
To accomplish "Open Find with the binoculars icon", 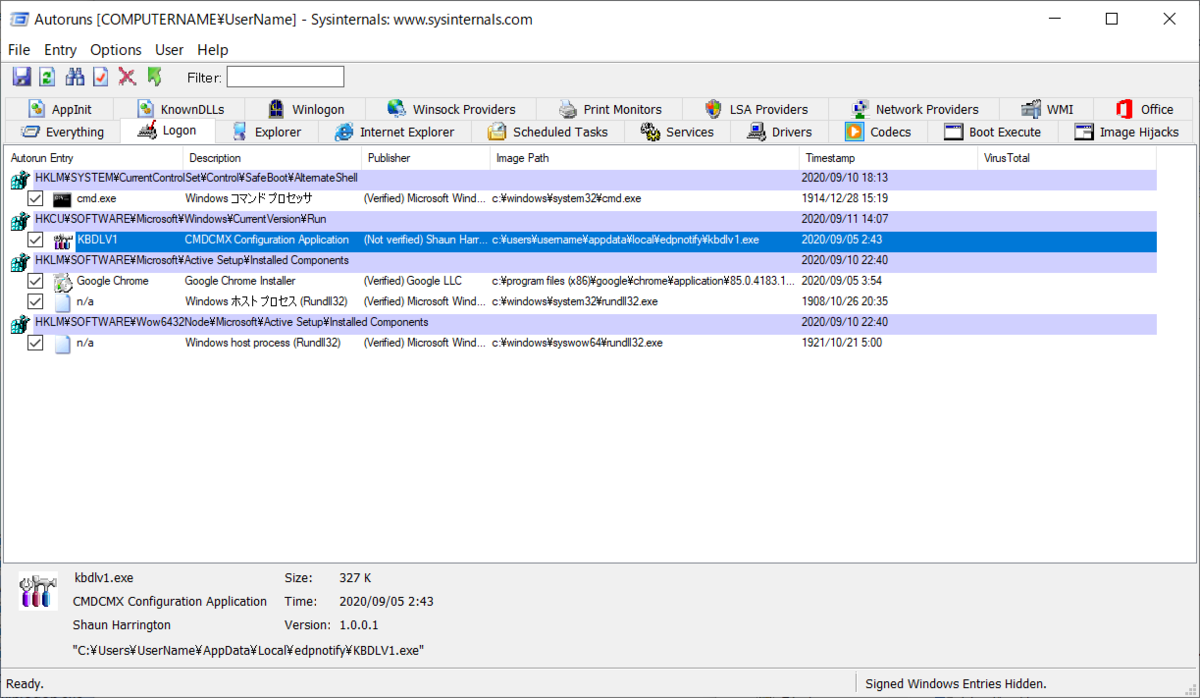I will tap(75, 77).
